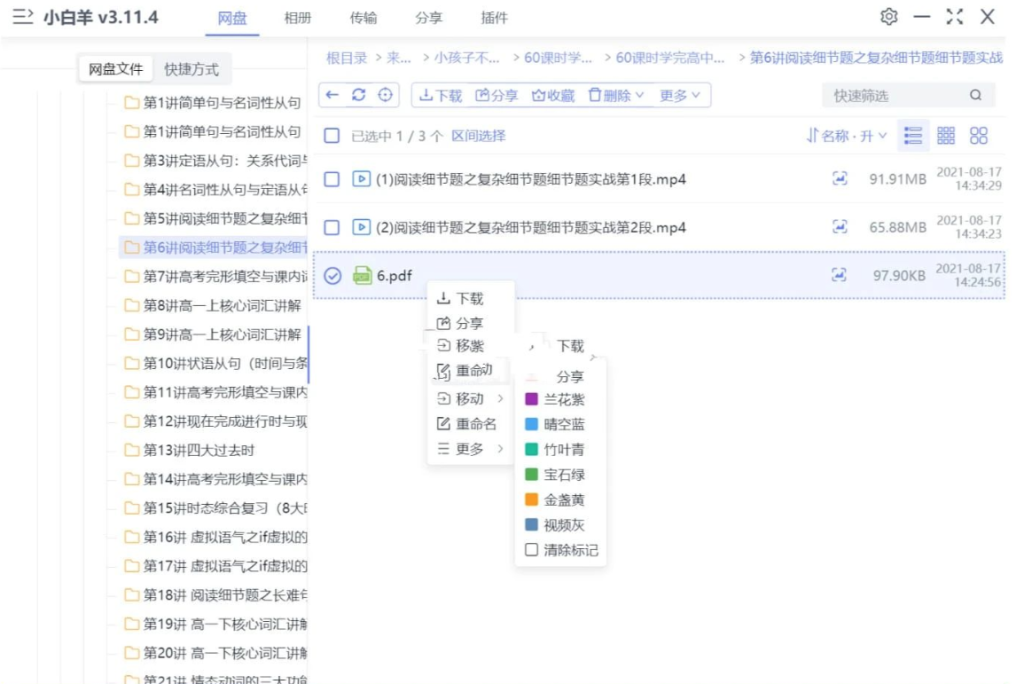Click the magnifier icon in the 快速筛选 box
Viewport: 1024px width, 684px height.
tap(976, 95)
